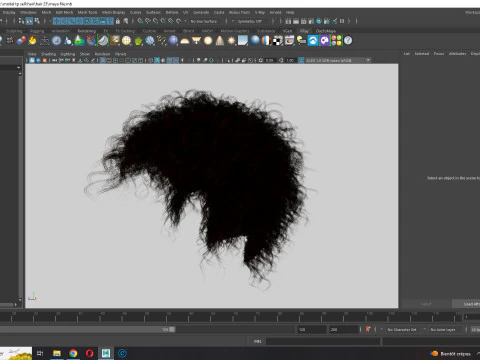Click the checkerboard shelf icon
Screen dimensions: 480x360
[278, 41]
